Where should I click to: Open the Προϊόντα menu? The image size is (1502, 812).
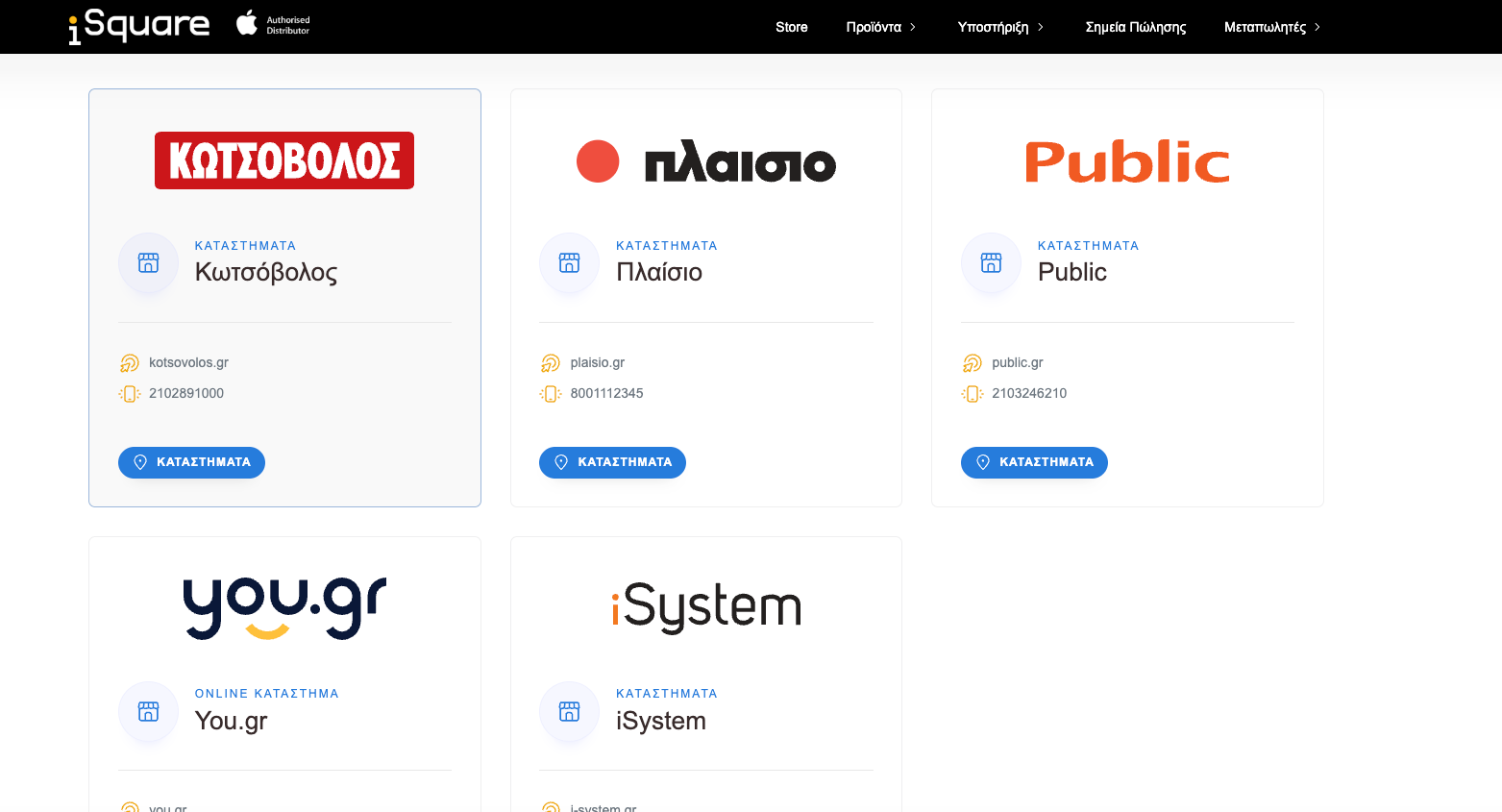[x=874, y=27]
